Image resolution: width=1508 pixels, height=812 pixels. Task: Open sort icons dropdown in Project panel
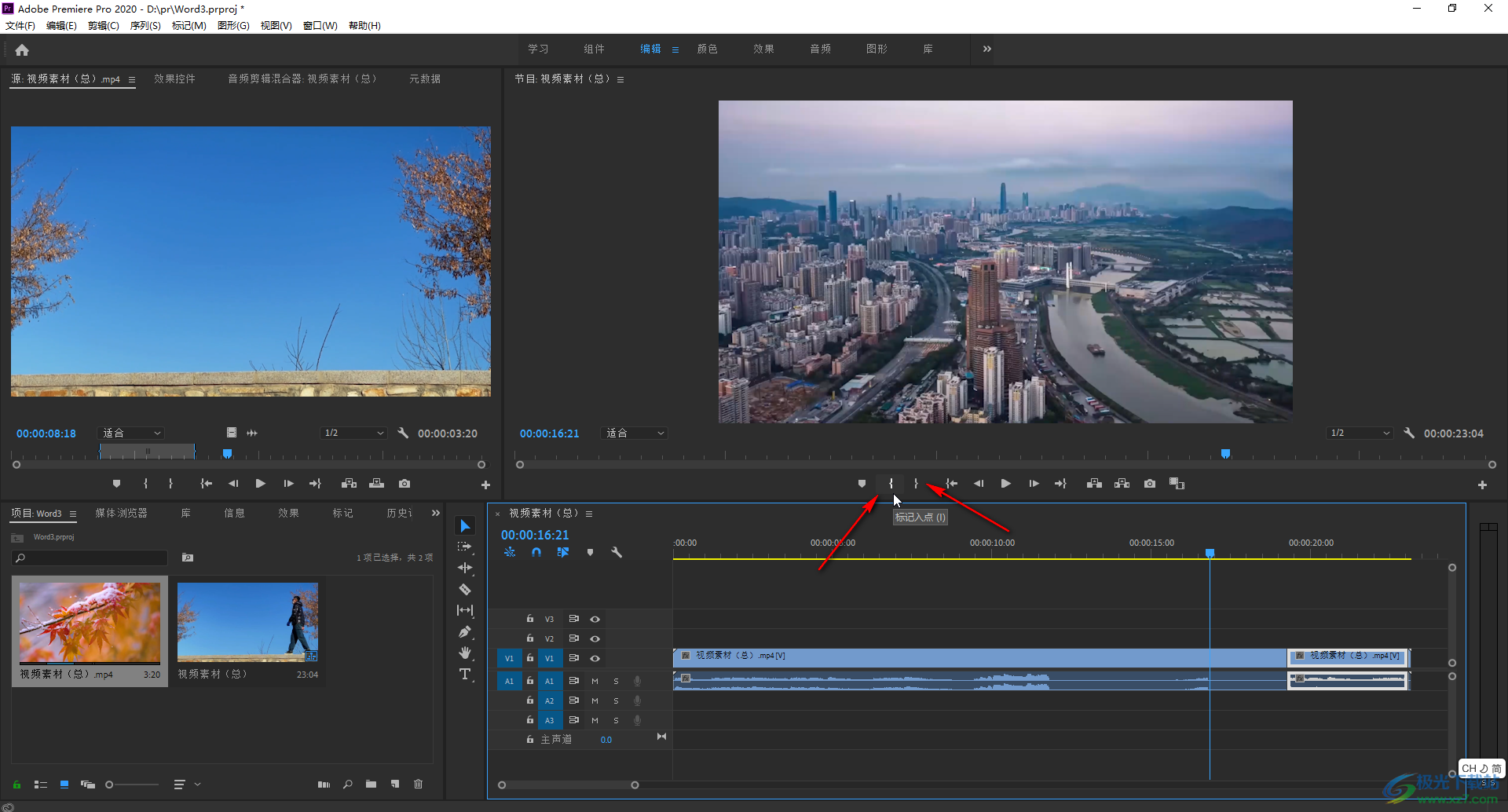186,784
